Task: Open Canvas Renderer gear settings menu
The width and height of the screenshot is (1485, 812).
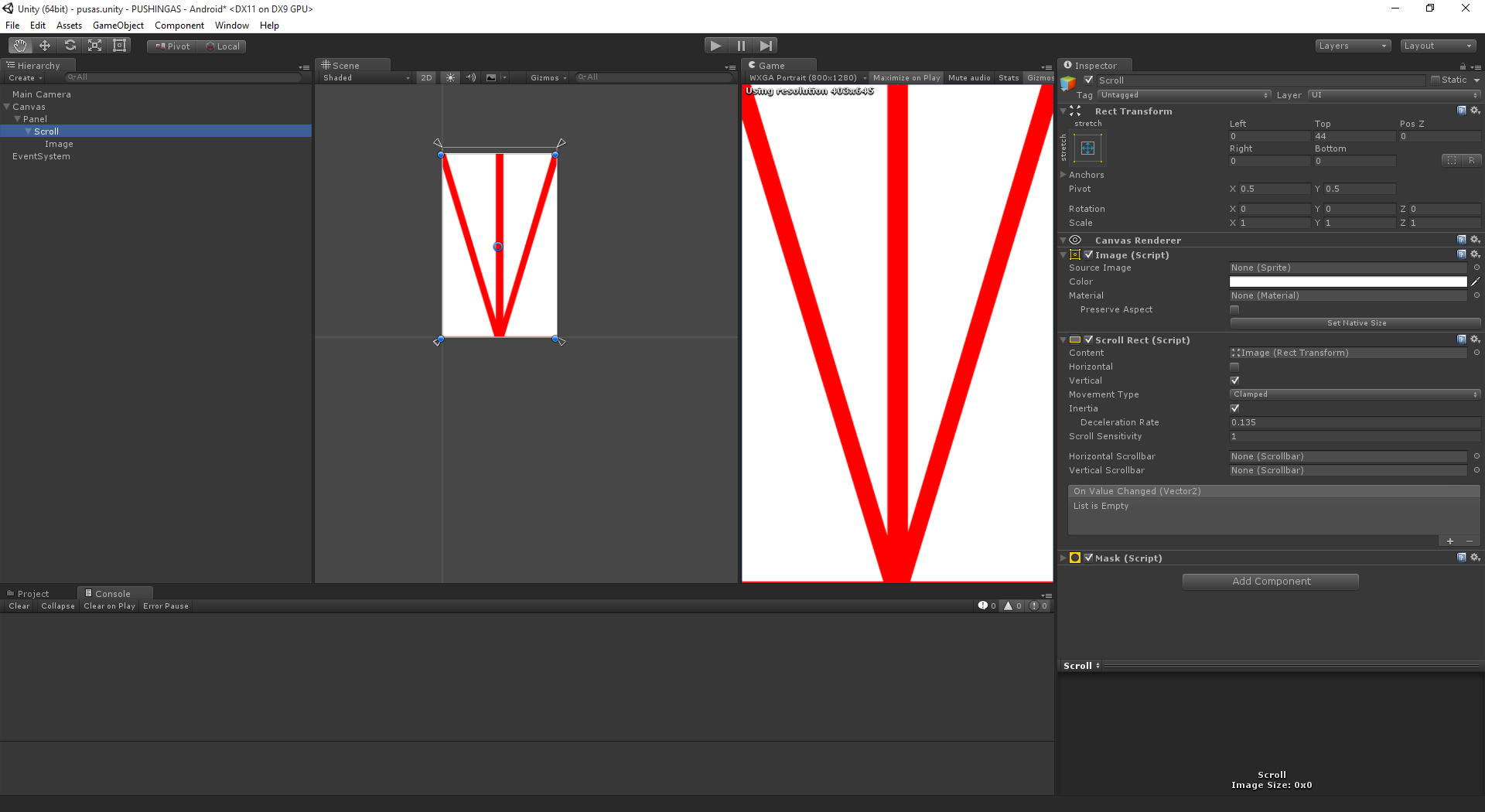Action: (1475, 240)
